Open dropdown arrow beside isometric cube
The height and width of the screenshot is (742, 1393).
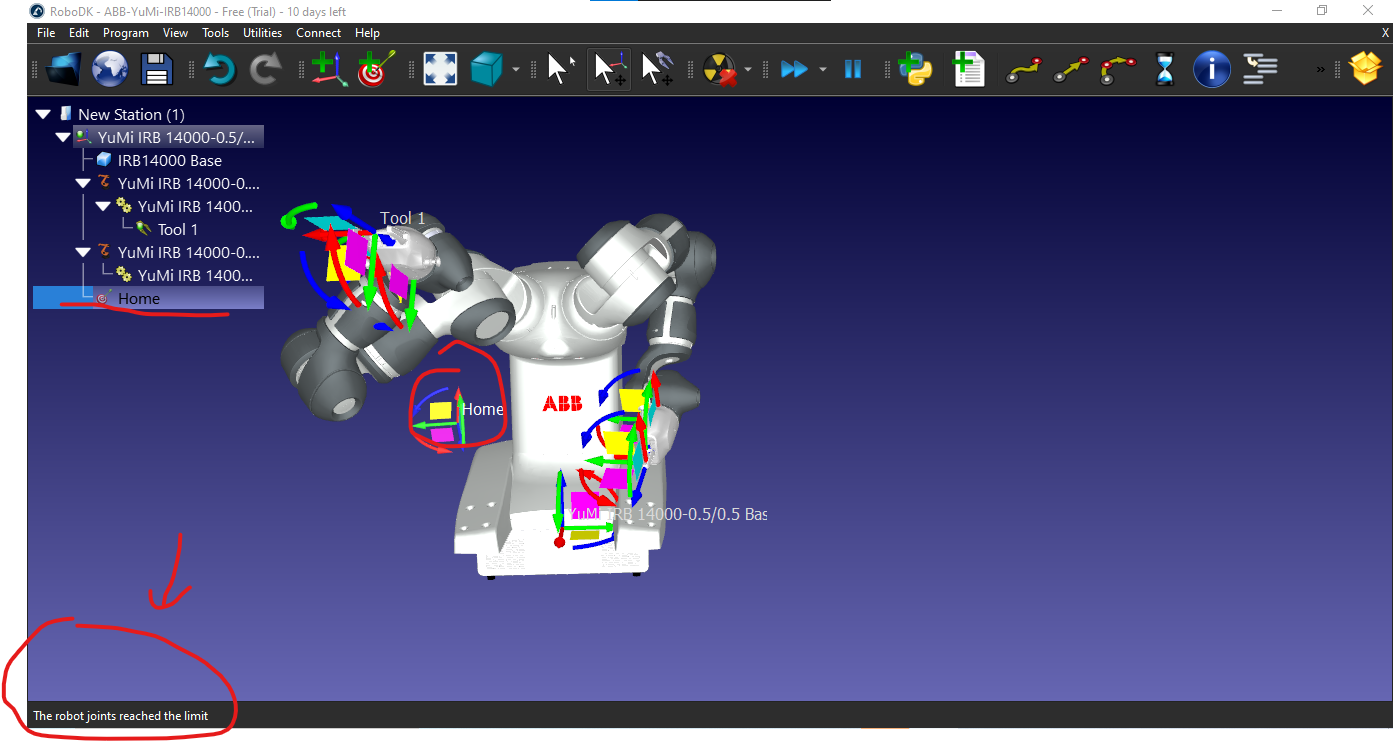point(516,70)
